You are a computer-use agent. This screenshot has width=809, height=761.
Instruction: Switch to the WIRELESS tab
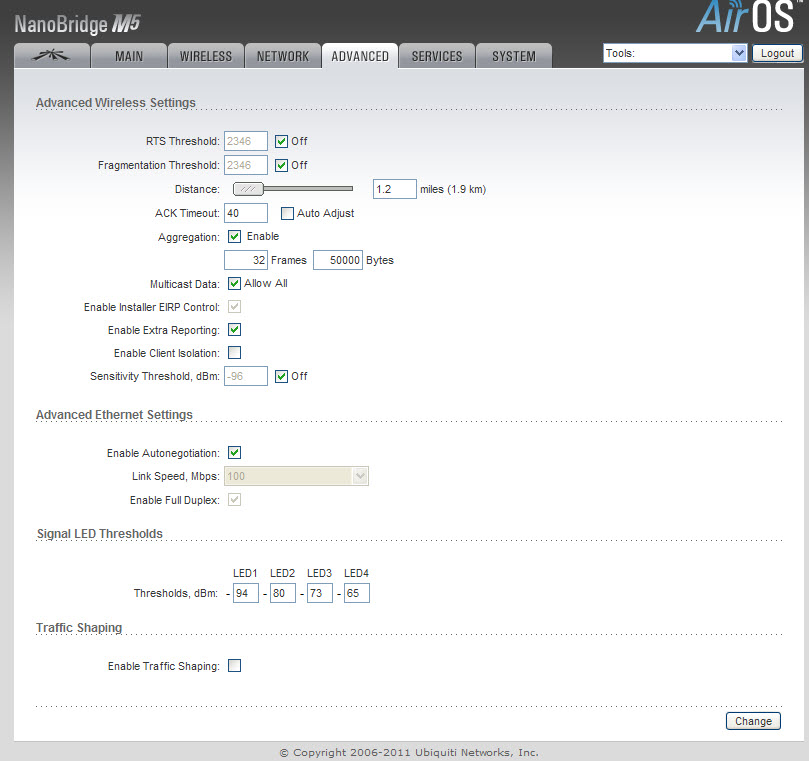click(206, 56)
